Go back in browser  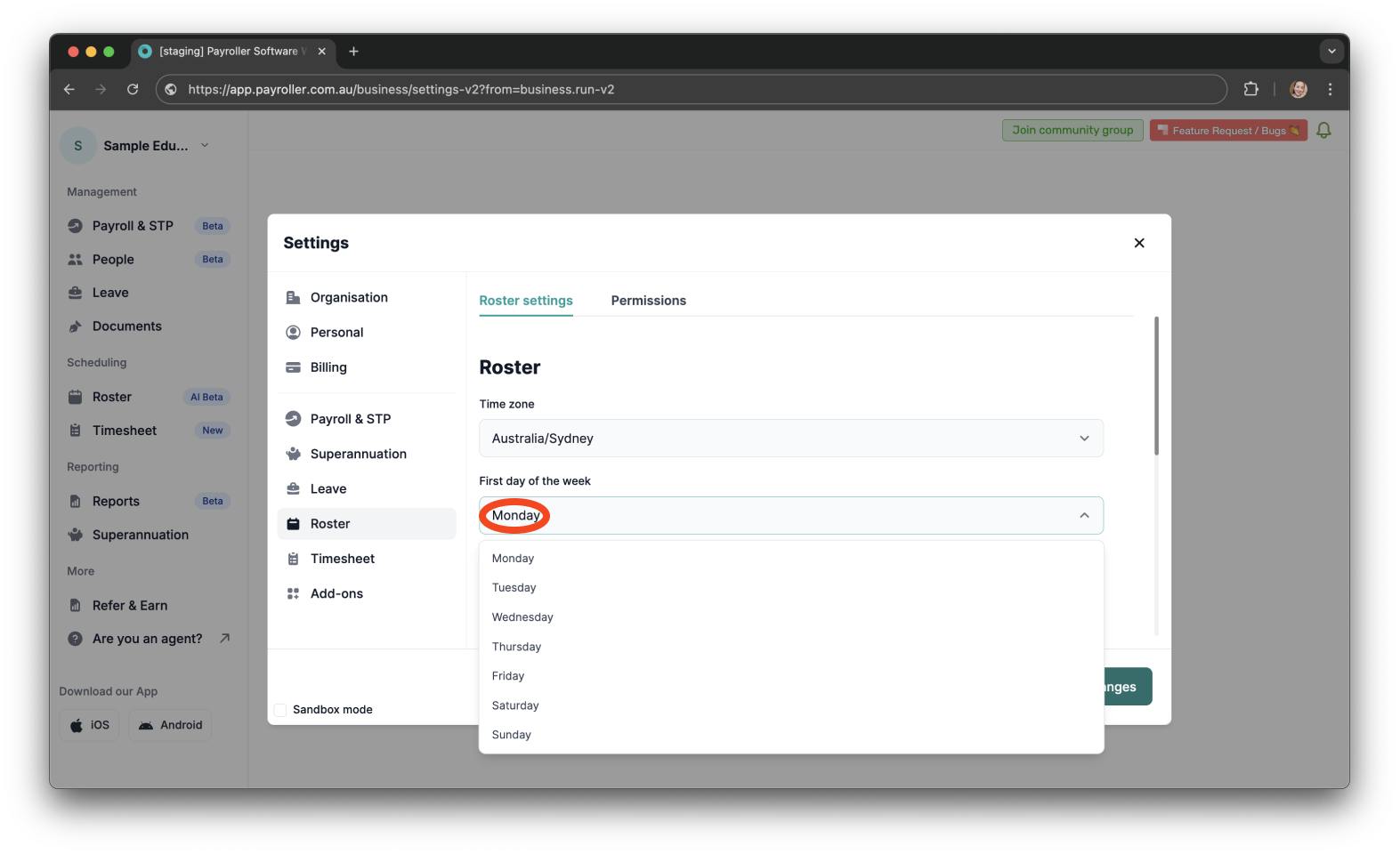click(69, 89)
